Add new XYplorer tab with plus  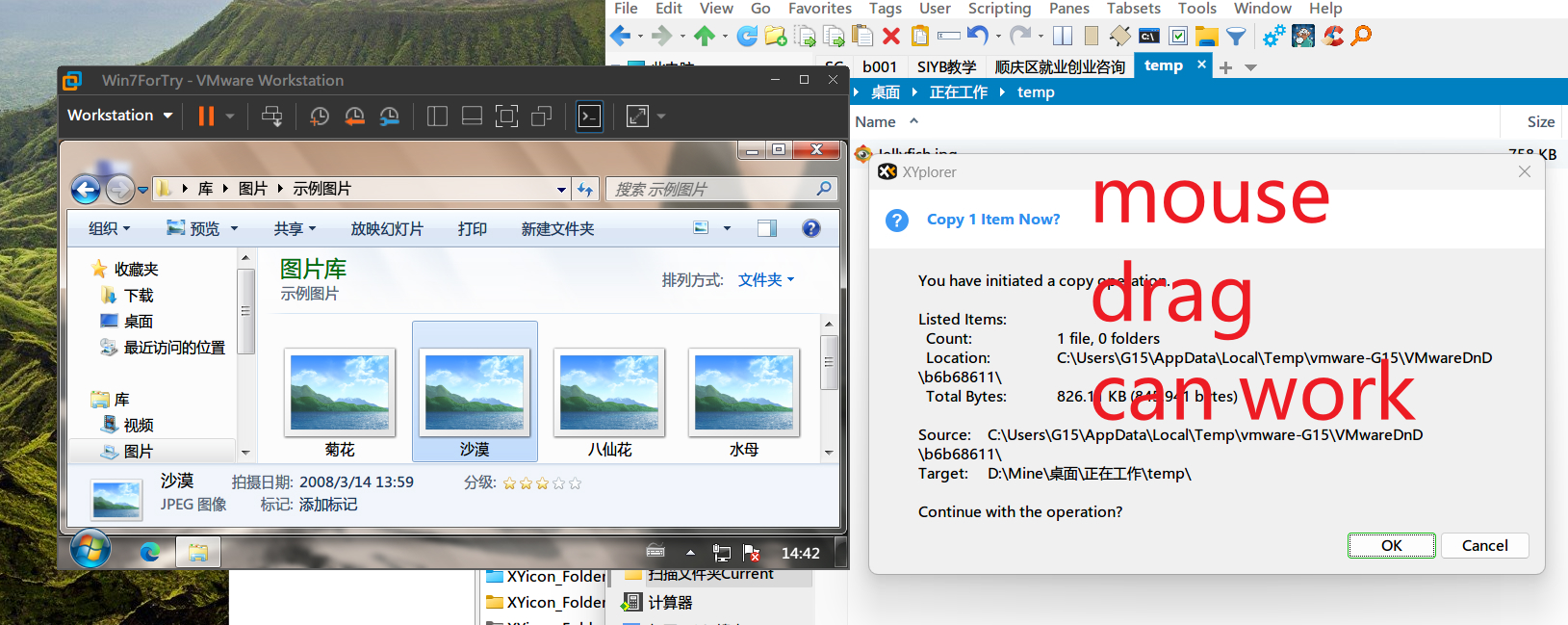tap(1225, 67)
